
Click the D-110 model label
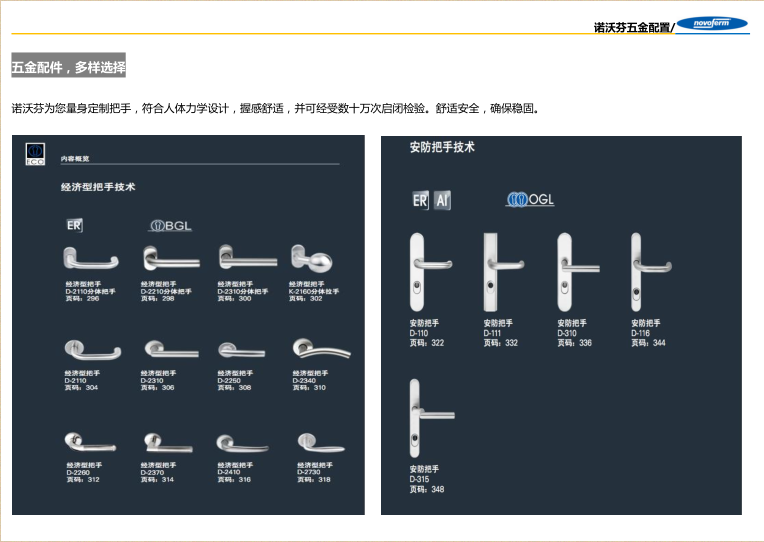click(419, 333)
